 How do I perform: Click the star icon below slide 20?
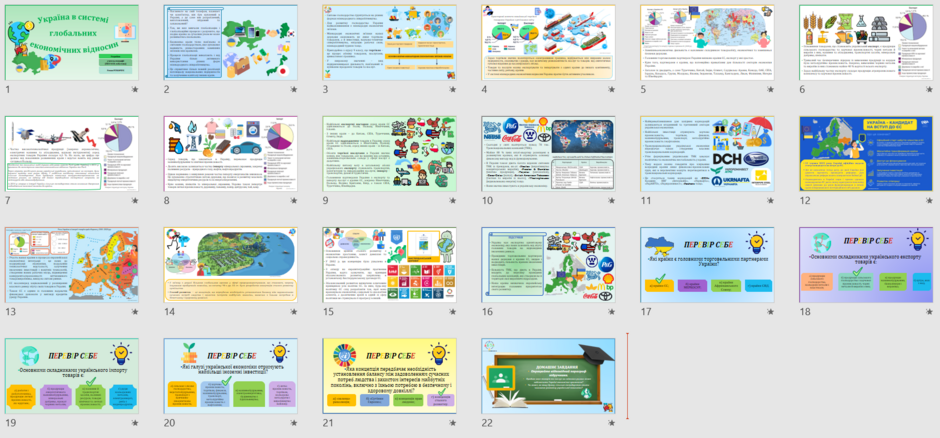(294, 423)
